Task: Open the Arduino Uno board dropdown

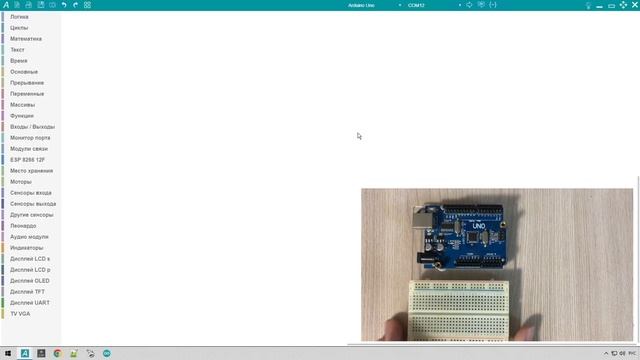Action: point(374,5)
